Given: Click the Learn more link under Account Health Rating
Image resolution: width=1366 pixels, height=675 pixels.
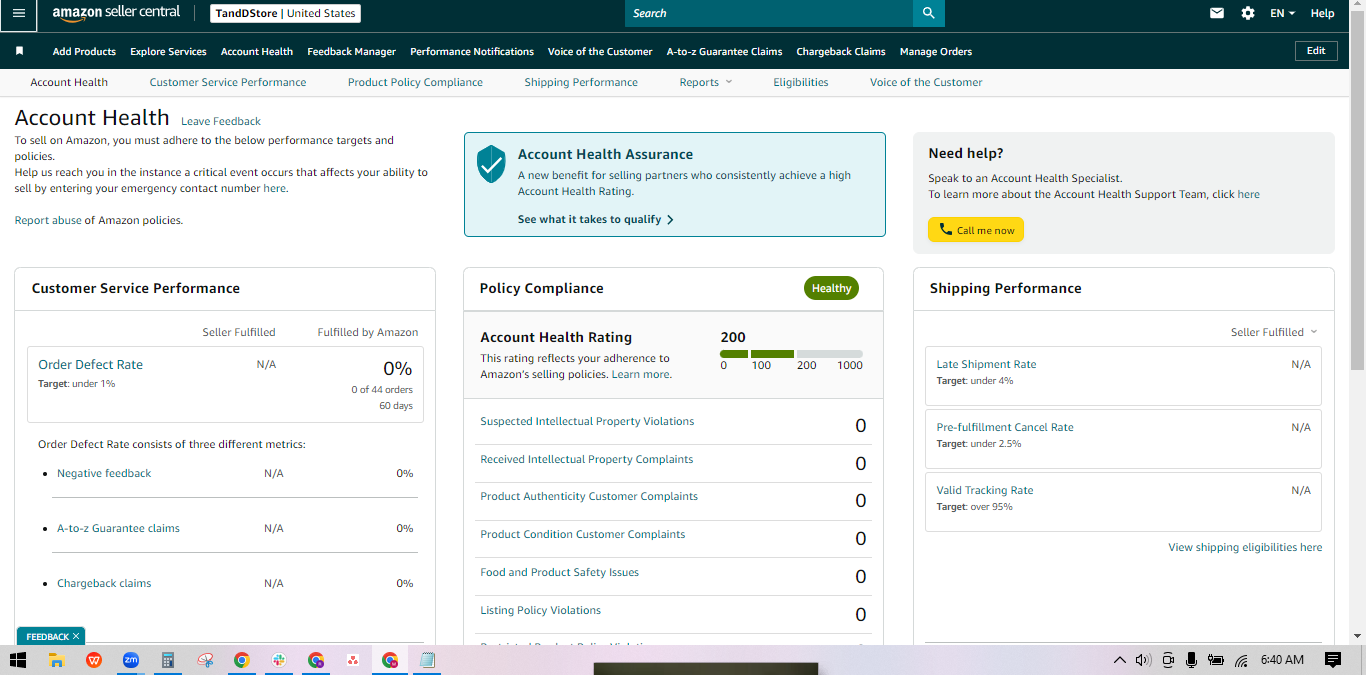Looking at the screenshot, I should coord(641,374).
